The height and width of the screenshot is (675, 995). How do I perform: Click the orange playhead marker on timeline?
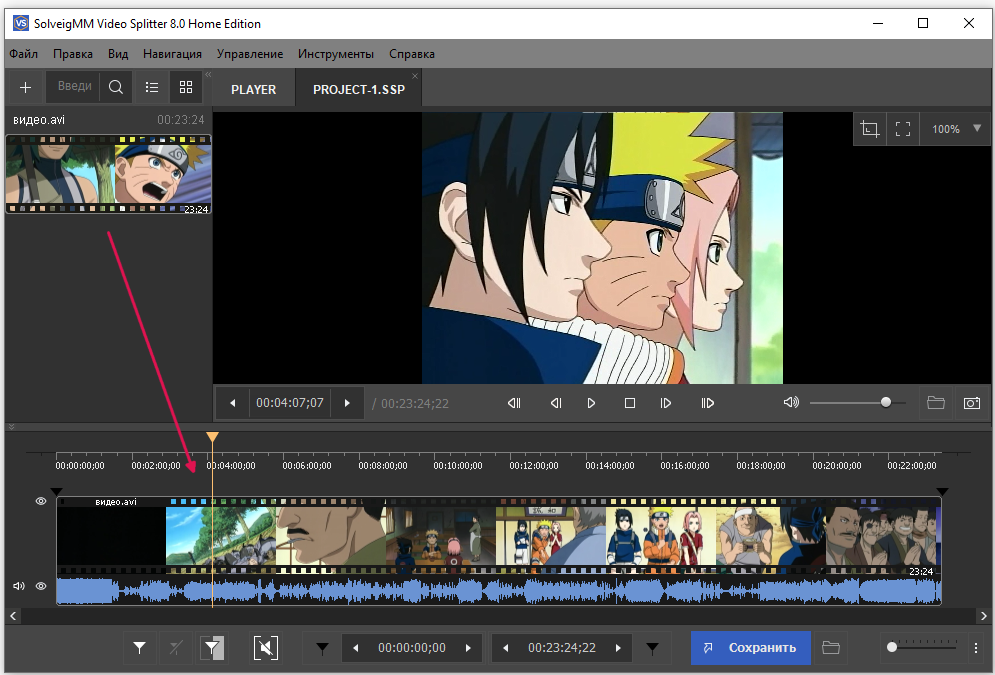pos(213,437)
